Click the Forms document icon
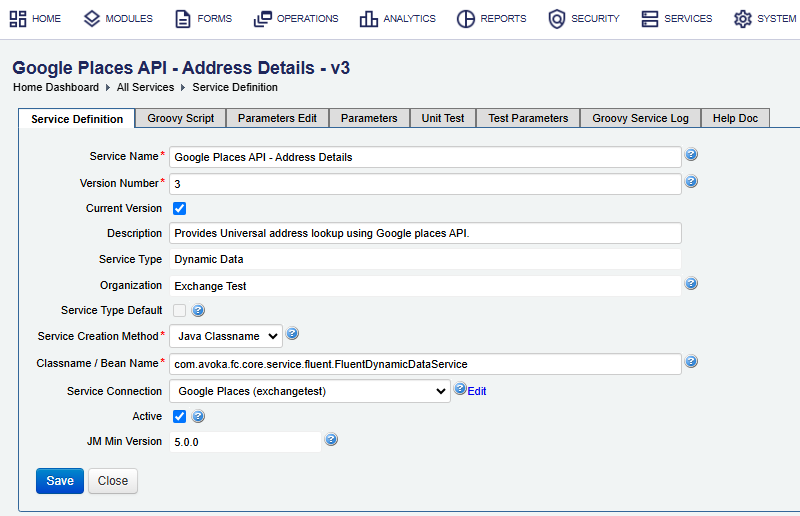Screen dimensions: 800x516 click(183, 19)
